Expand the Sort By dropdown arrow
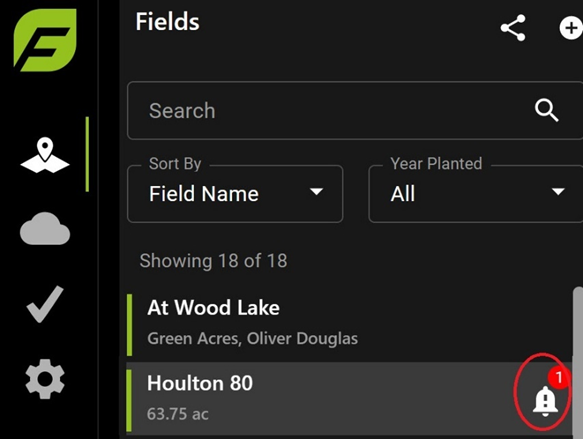The width and height of the screenshot is (583, 439). 316,192
